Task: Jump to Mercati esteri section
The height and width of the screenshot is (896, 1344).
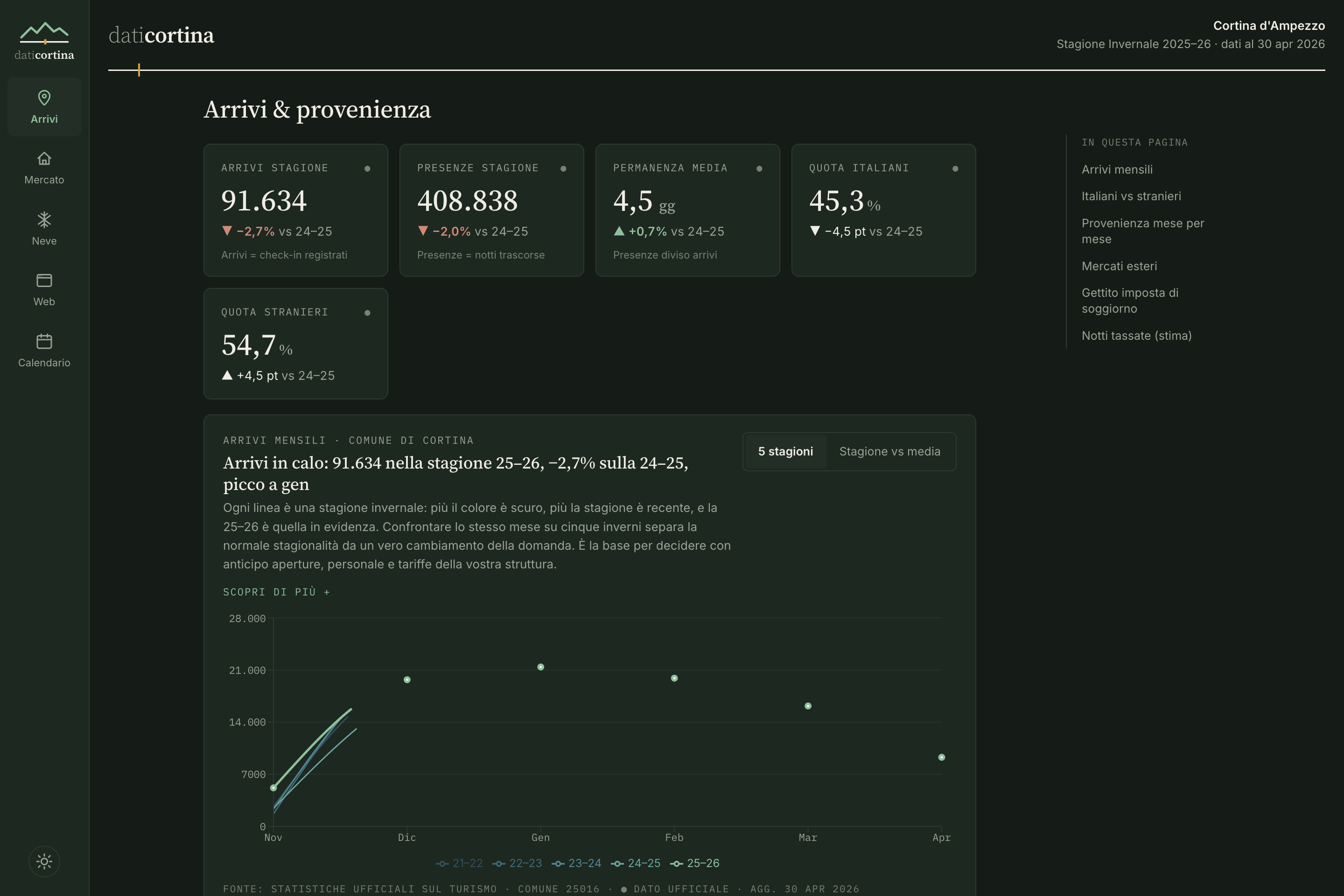Action: (1120, 266)
